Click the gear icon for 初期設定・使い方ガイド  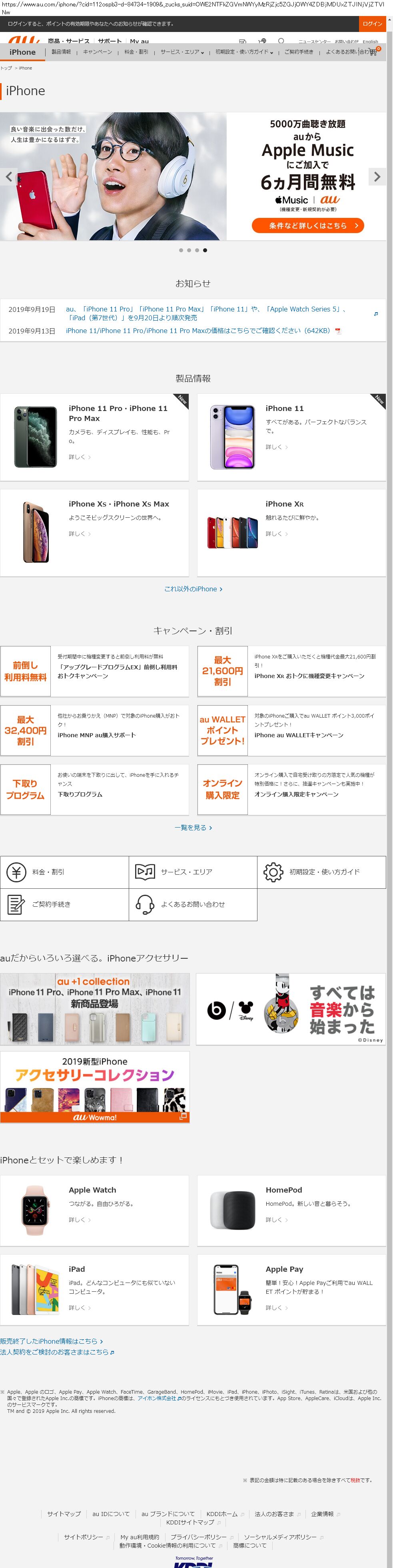pos(273,872)
